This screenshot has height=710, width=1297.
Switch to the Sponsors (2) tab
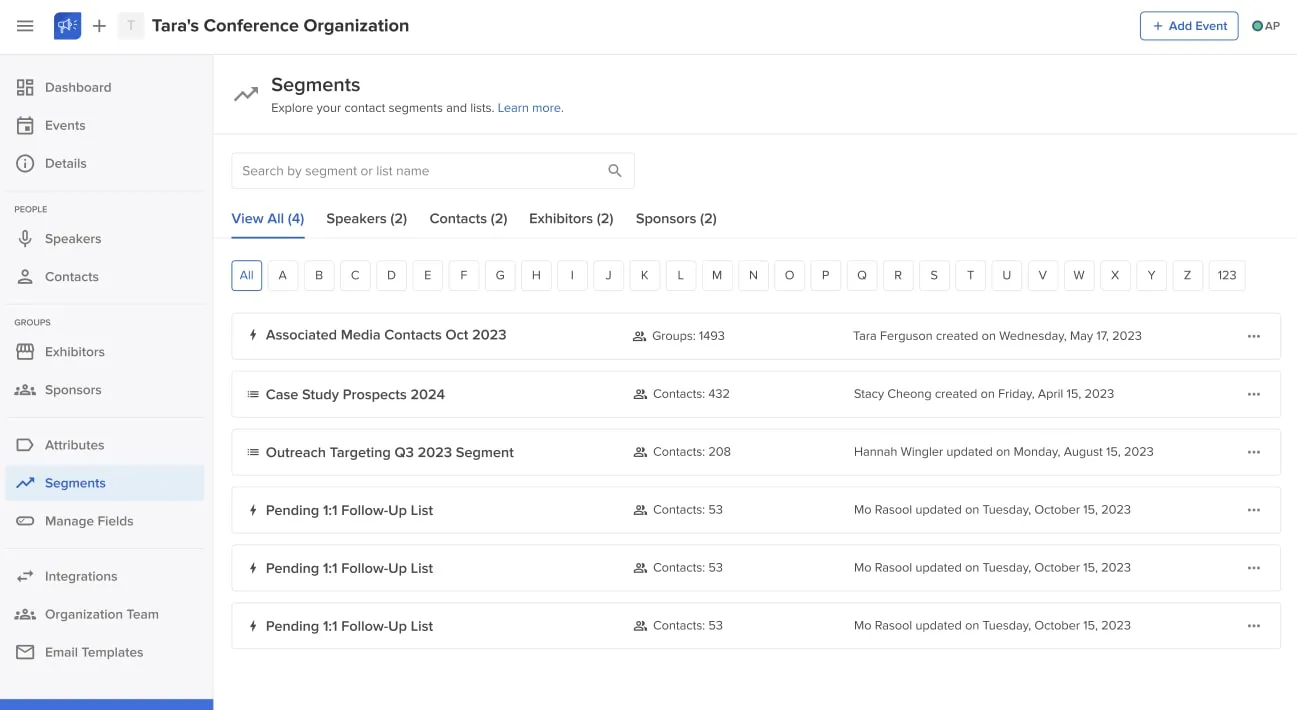tap(676, 218)
